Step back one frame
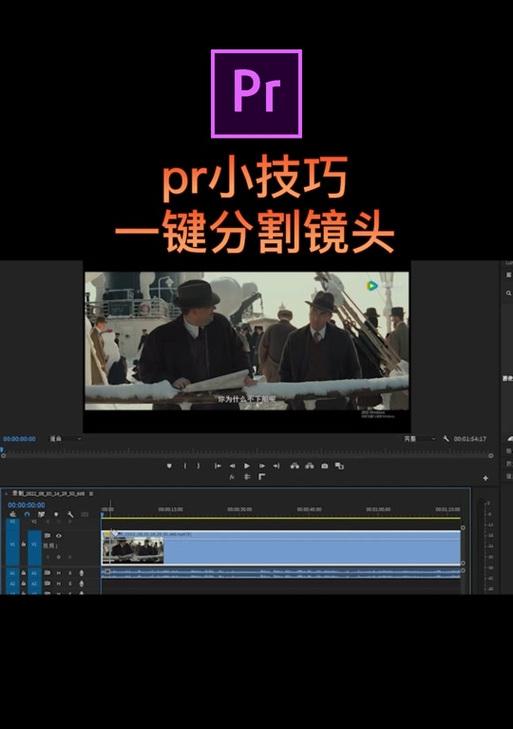 [x=232, y=465]
